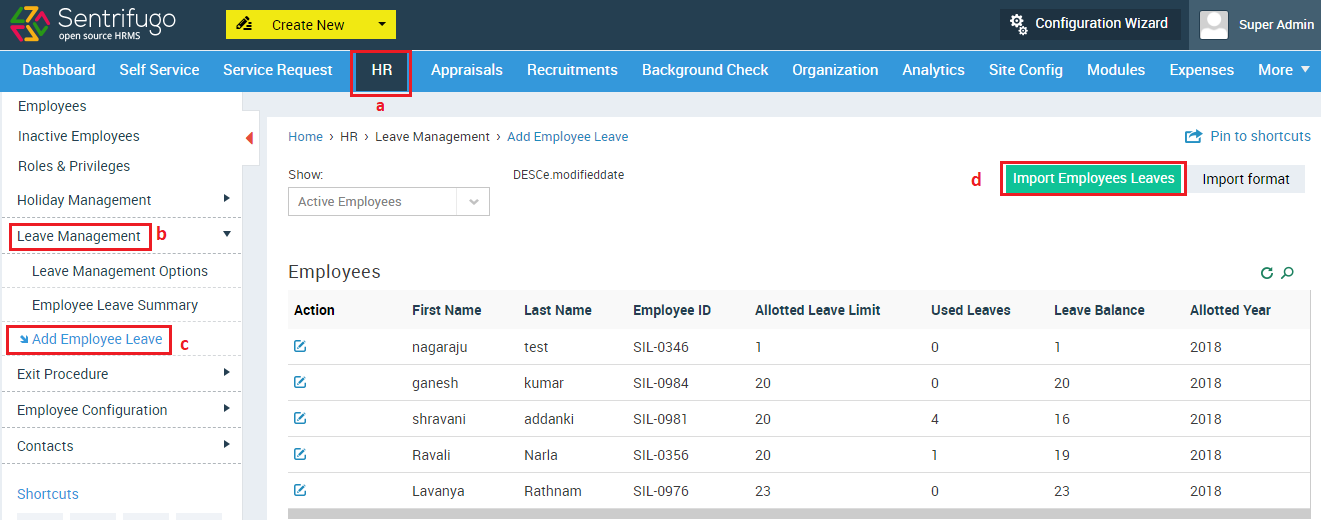The height and width of the screenshot is (520, 1321).
Task: Open the Expenses menu
Action: tap(1202, 70)
